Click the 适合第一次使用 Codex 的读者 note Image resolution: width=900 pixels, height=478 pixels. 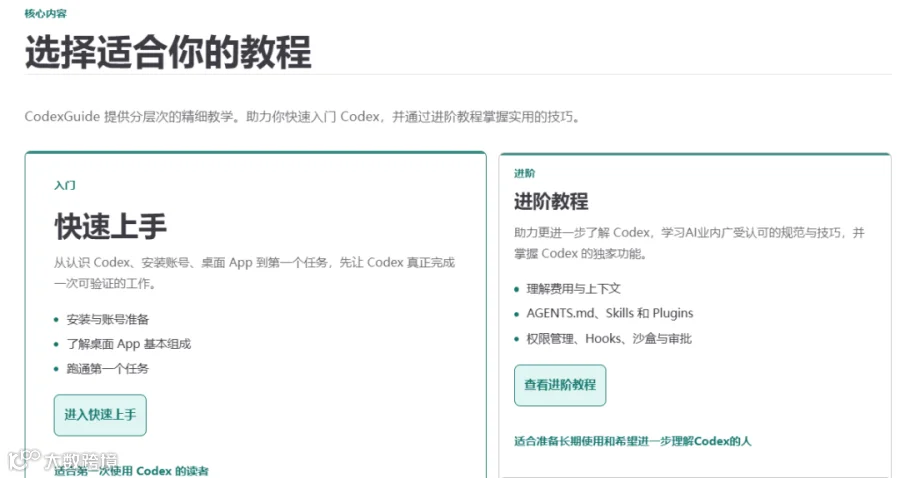(131, 471)
